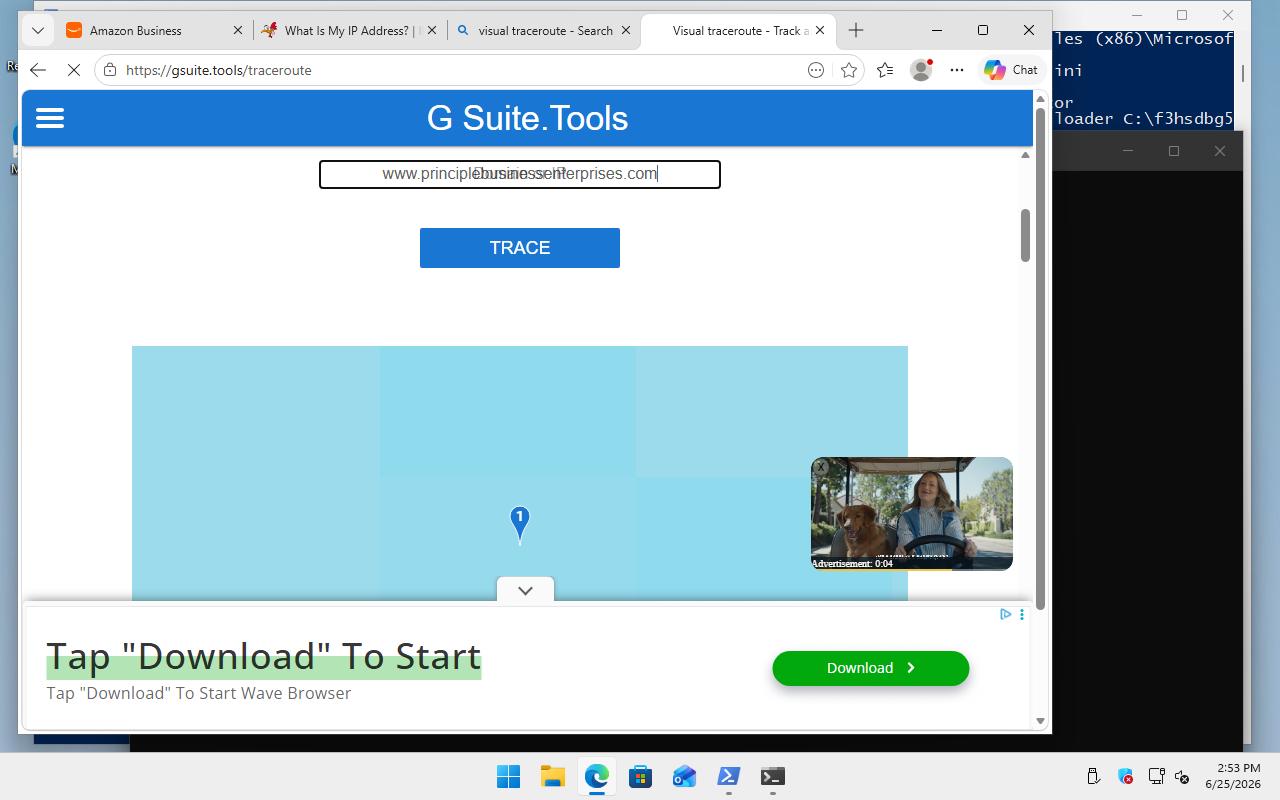The image size is (1280, 800).
Task: Open Outlook from the taskbar
Action: (x=684, y=776)
